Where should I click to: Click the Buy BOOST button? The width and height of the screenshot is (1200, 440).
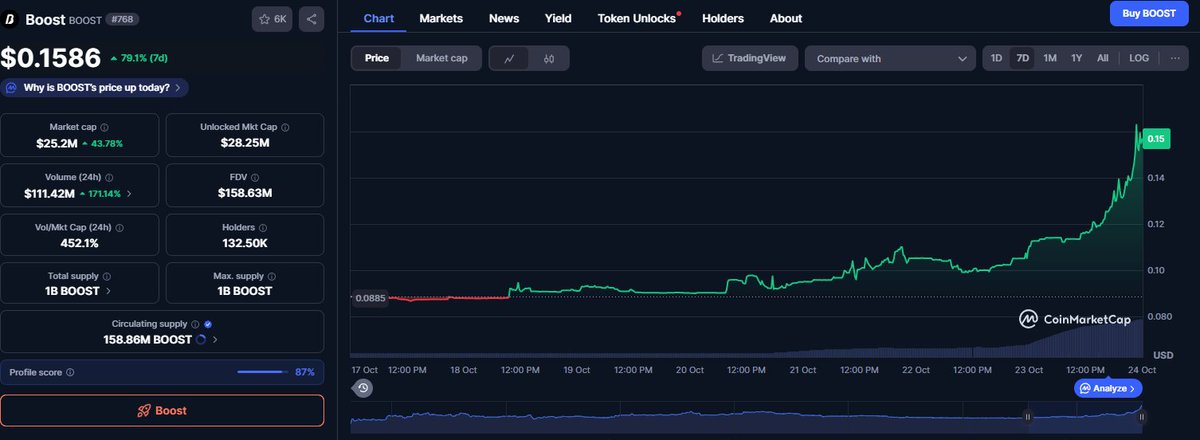point(1149,13)
